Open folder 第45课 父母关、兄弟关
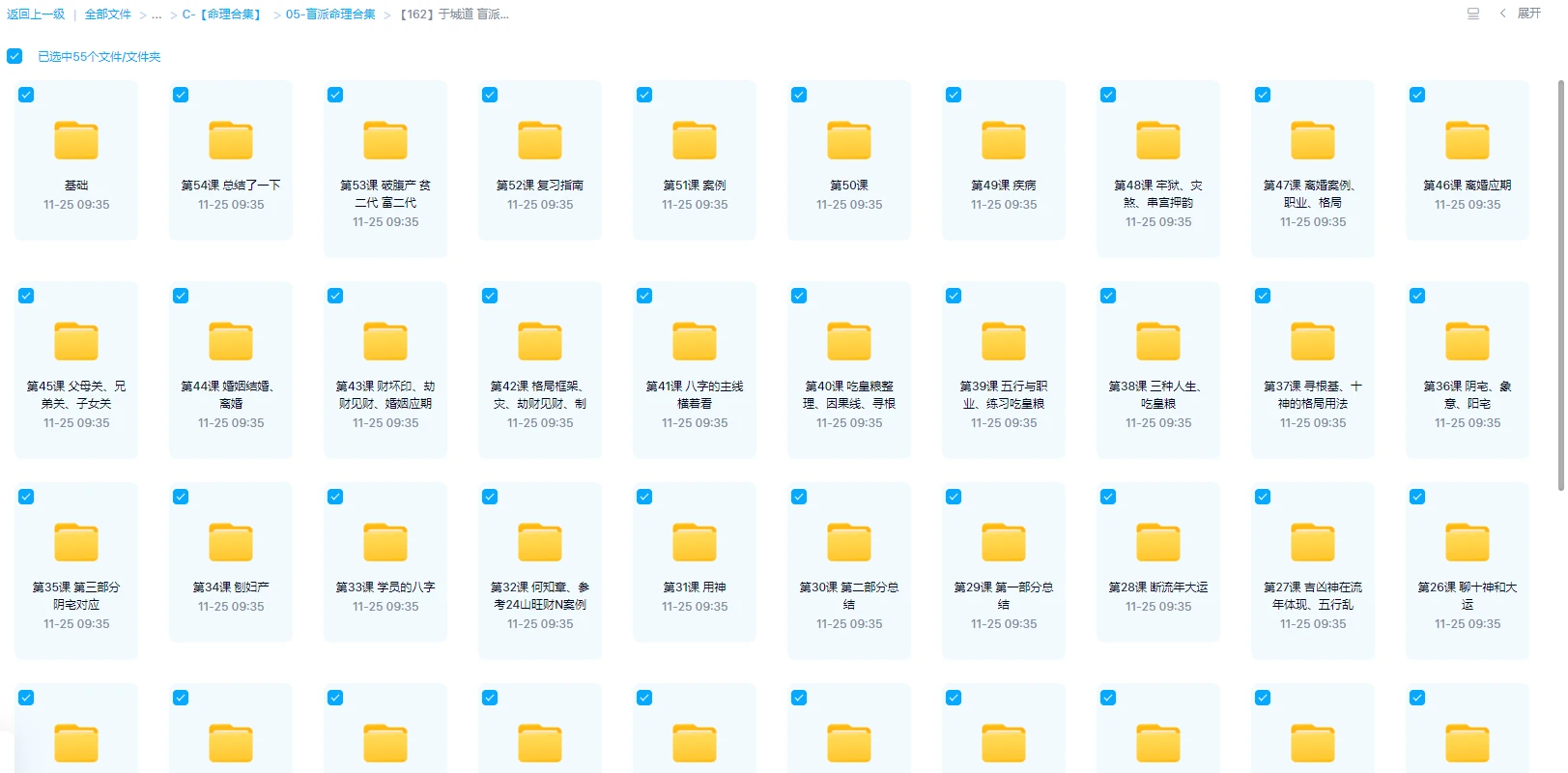Viewport: 1568px width, 773px height. pos(76,341)
